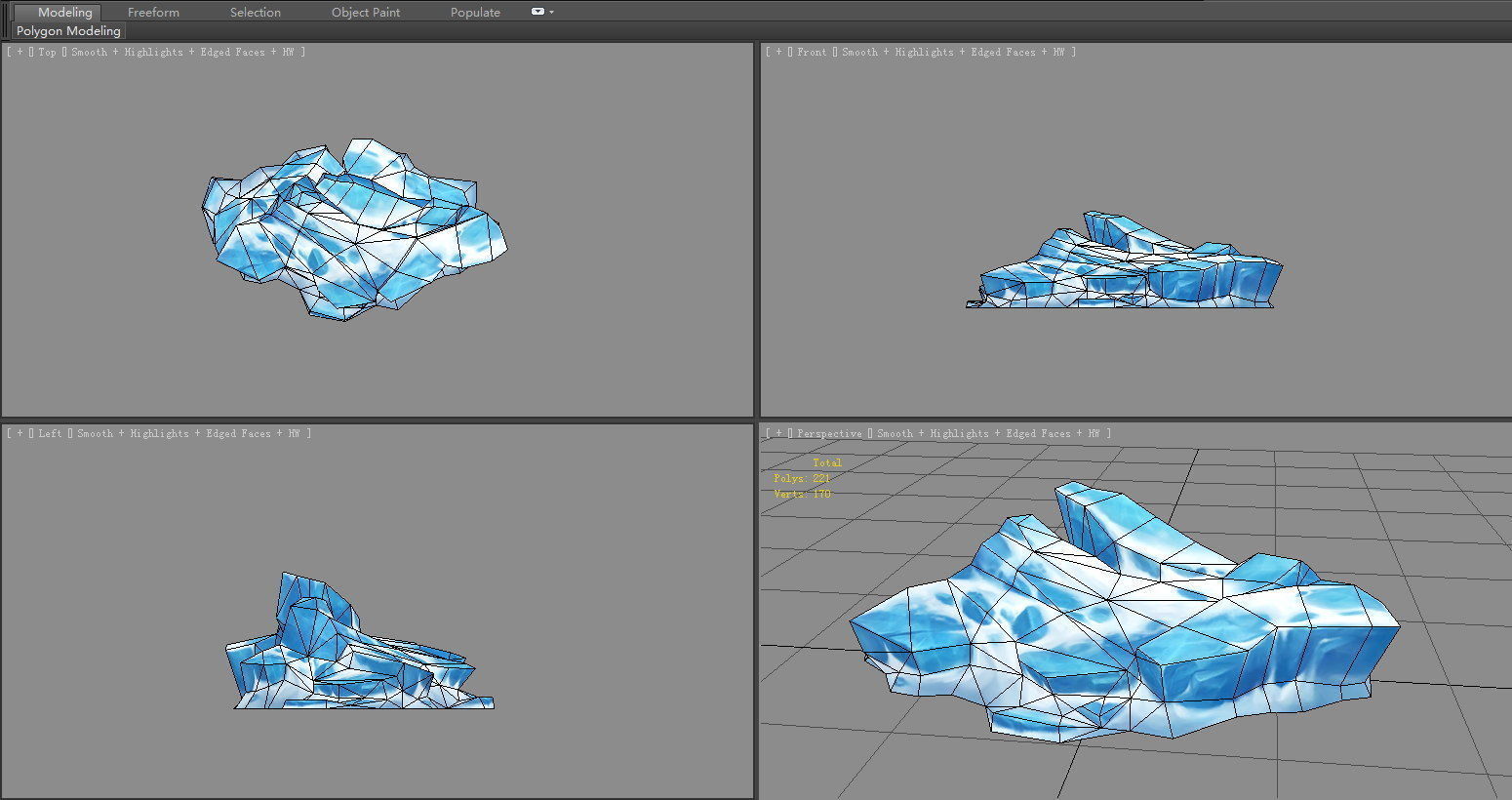Open the Perspective viewport shading label menu
This screenshot has height=800, width=1512.
coord(988,433)
